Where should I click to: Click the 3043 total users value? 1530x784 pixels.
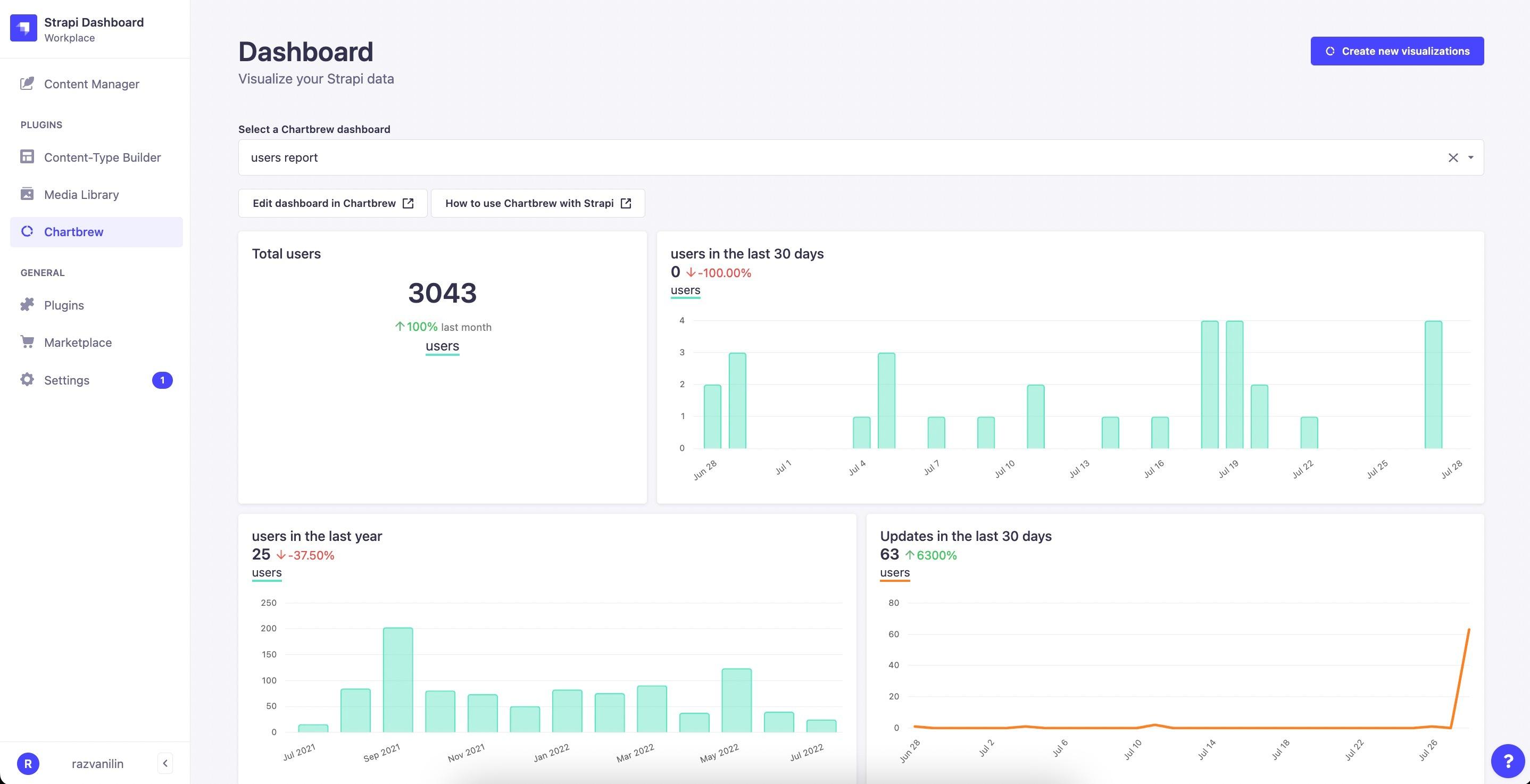443,293
